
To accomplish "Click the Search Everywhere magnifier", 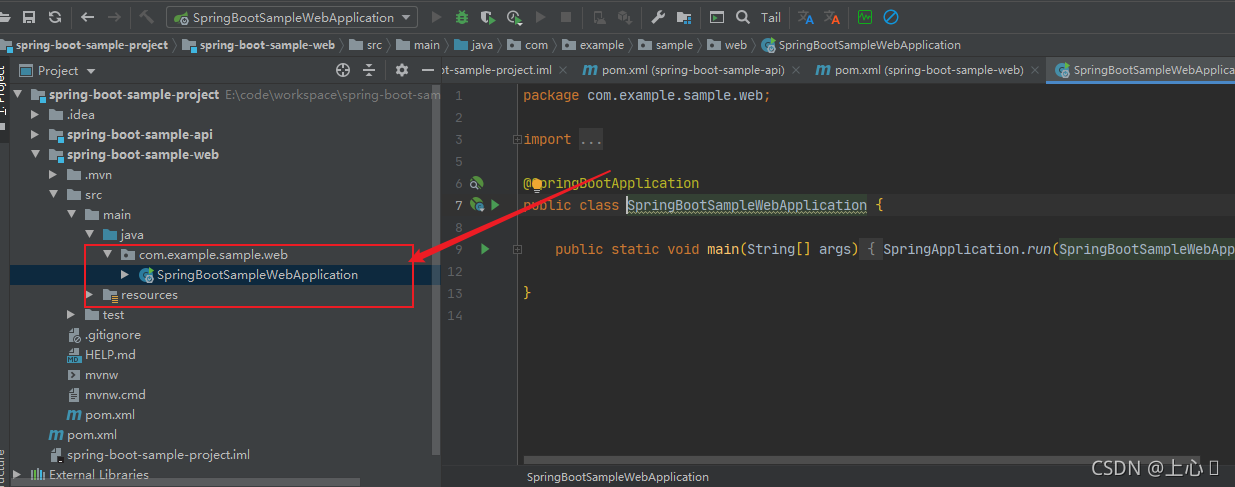I will click(x=743, y=17).
